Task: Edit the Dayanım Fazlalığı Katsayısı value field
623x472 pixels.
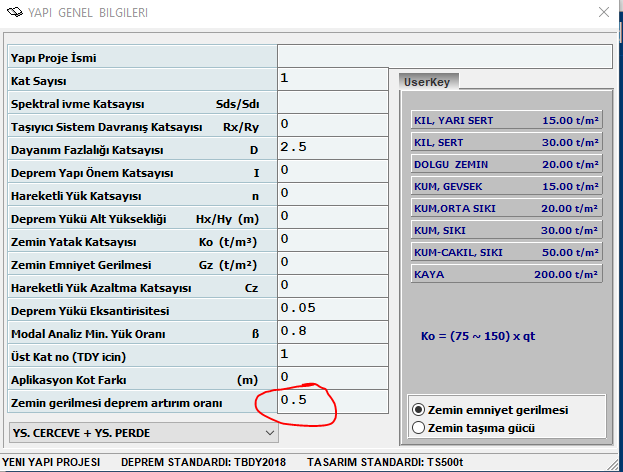Action: [x=332, y=148]
